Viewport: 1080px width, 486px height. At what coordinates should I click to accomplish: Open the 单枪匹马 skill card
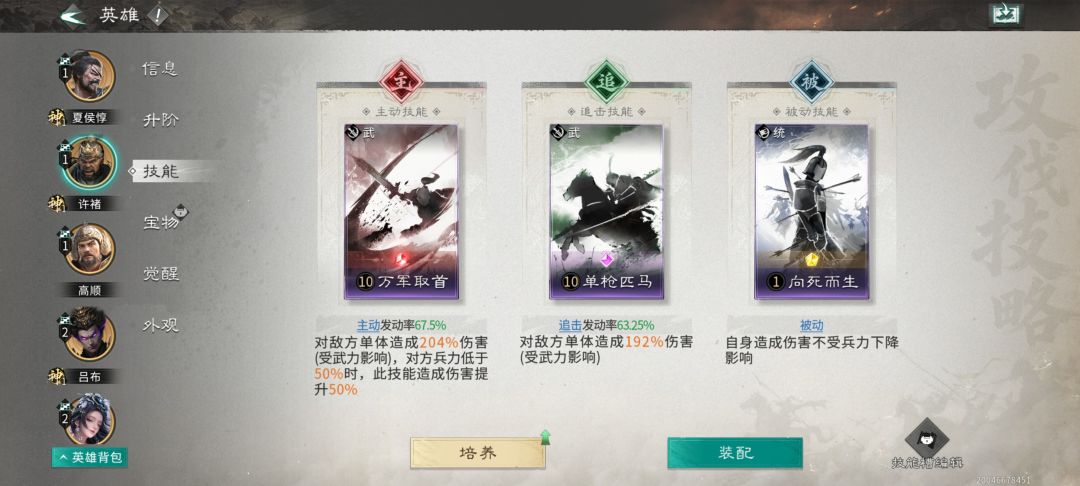point(606,211)
